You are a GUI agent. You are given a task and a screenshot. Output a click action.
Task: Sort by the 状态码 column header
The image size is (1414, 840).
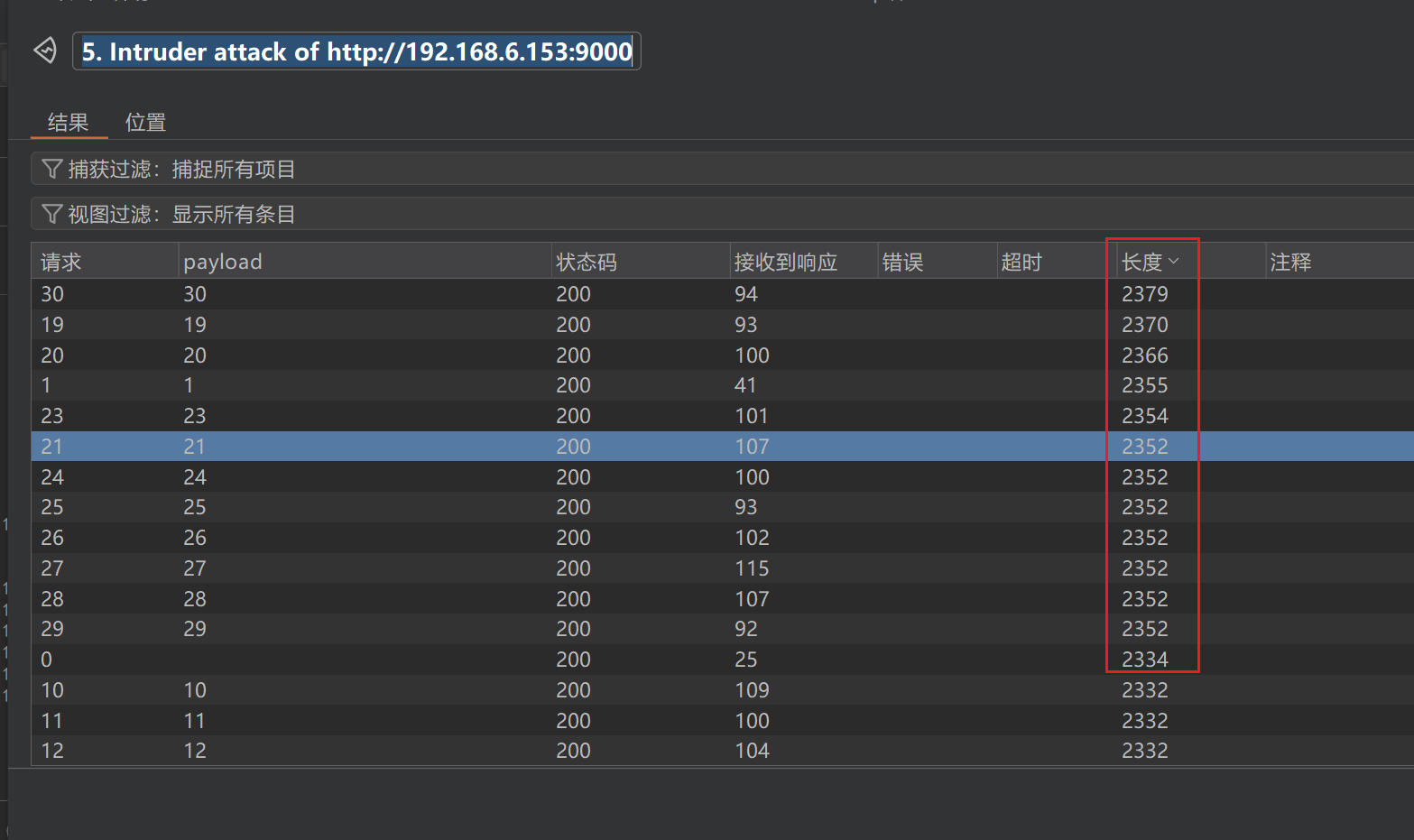point(587,263)
